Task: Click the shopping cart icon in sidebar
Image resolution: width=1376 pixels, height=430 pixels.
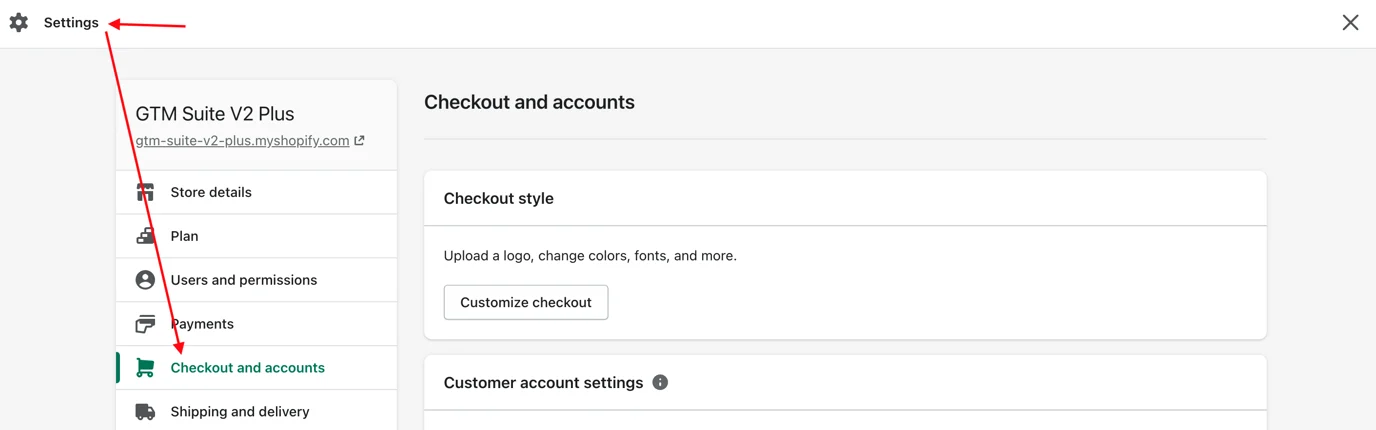Action: (x=145, y=368)
